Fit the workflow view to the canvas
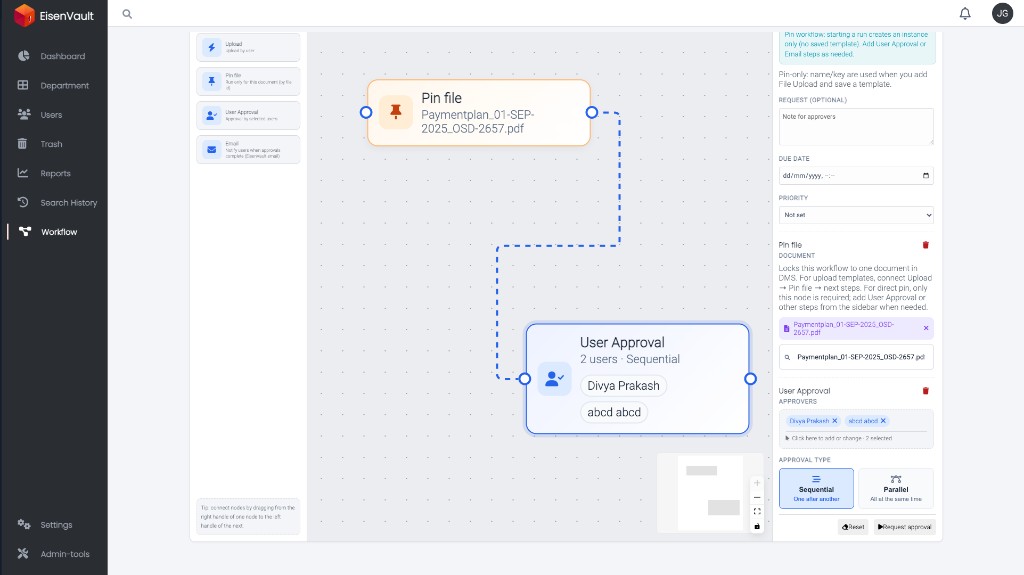 [757, 512]
